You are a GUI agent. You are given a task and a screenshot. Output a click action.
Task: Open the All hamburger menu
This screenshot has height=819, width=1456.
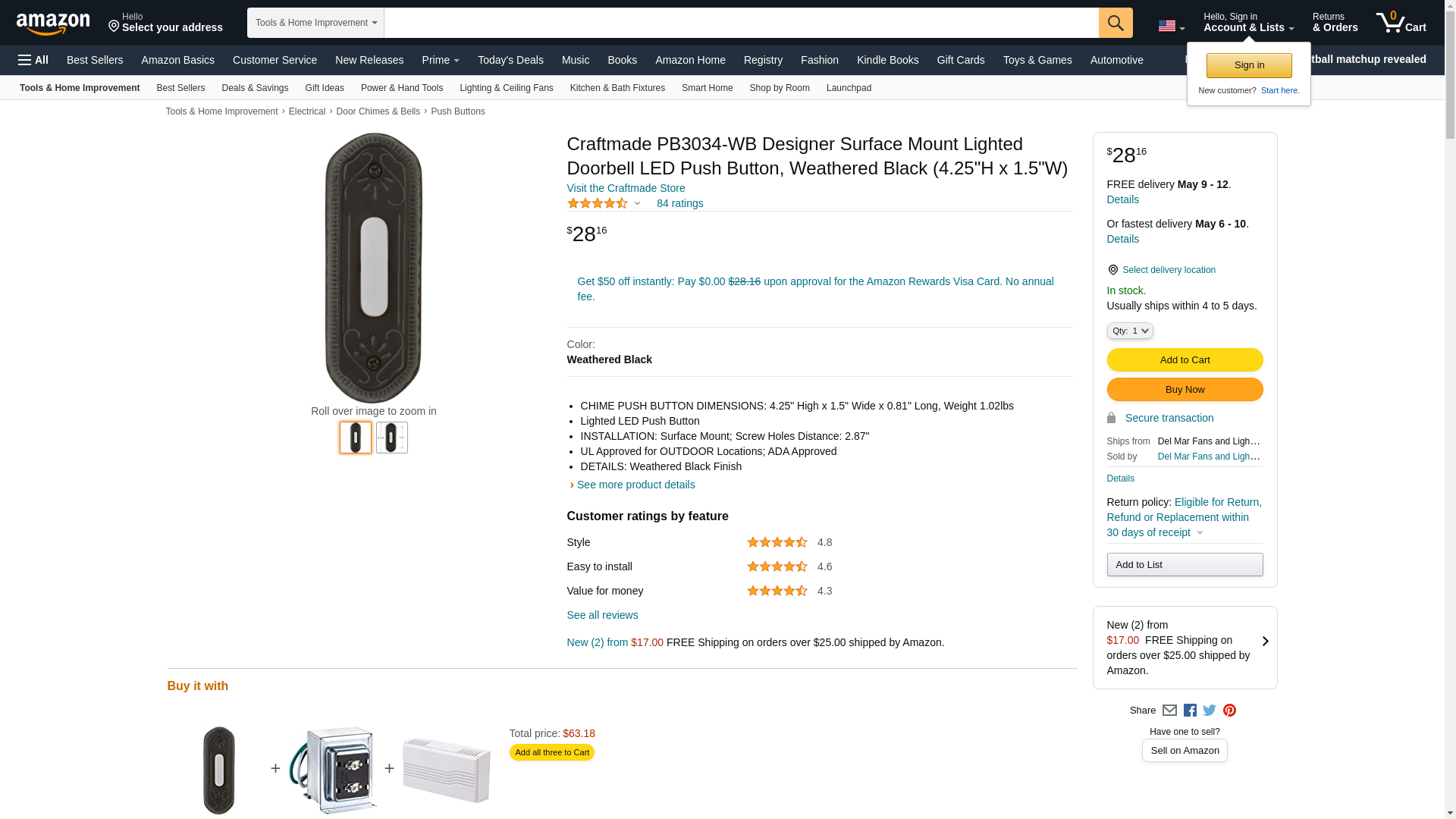tap(33, 60)
